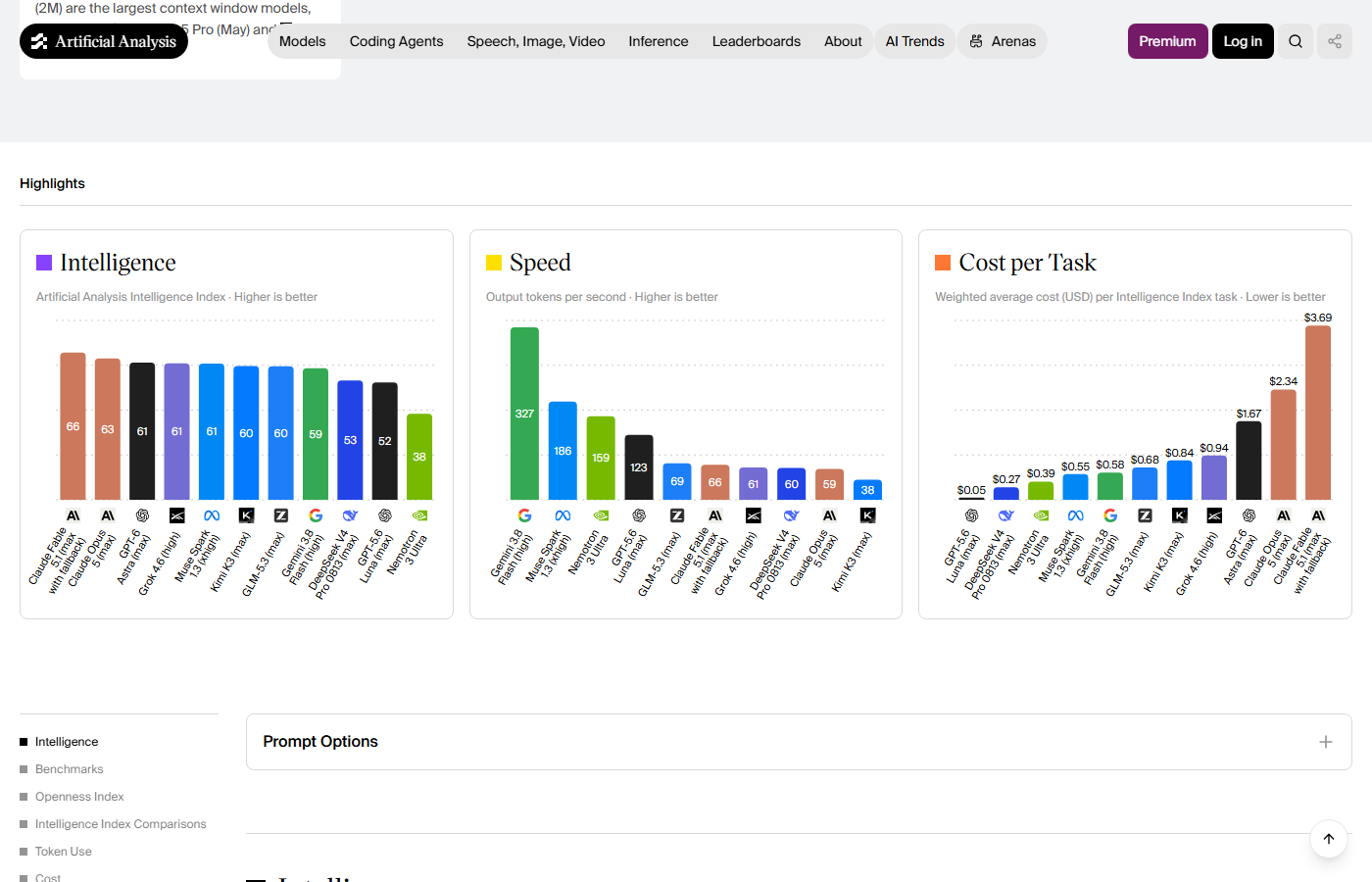This screenshot has height=882, width=1372.
Task: Open the Coding Agents menu
Action: (397, 41)
